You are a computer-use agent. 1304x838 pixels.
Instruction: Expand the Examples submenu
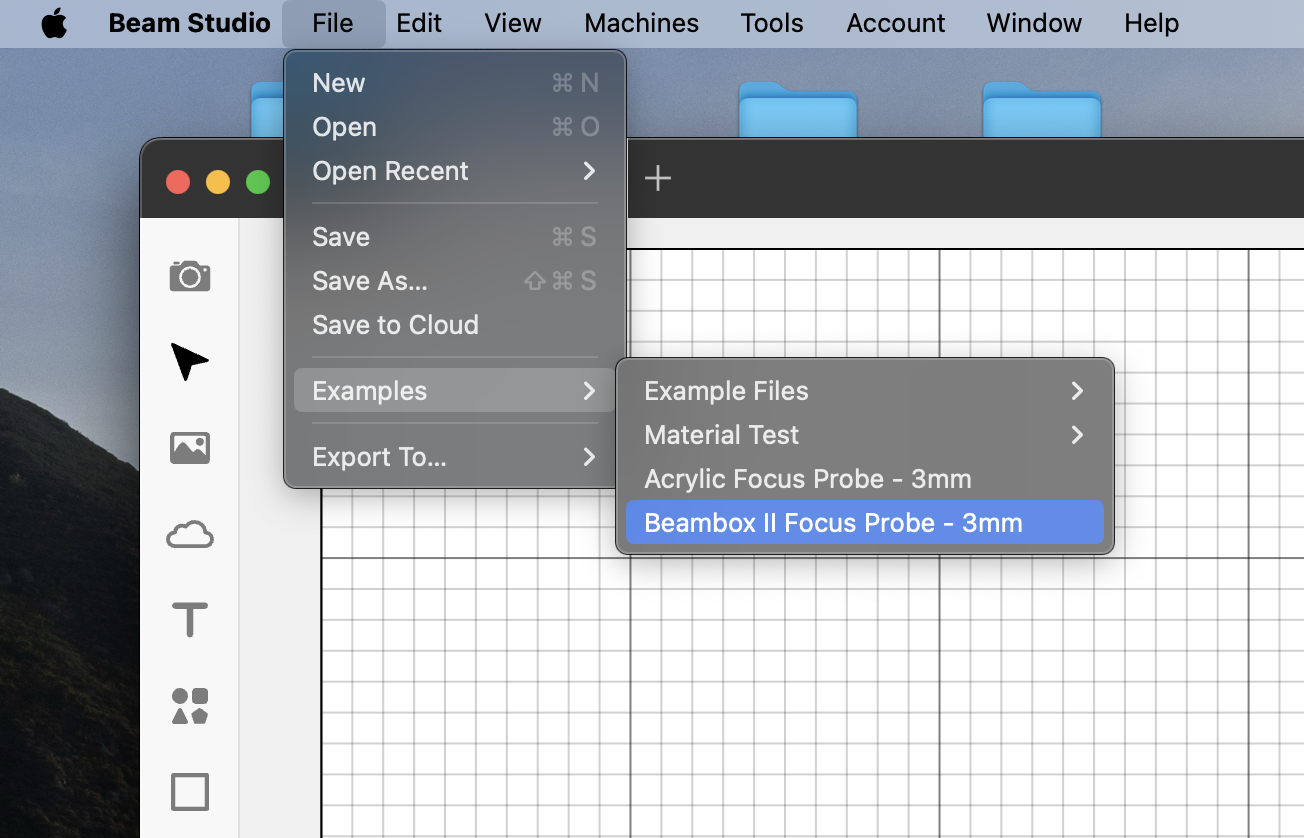pyautogui.click(x=455, y=391)
